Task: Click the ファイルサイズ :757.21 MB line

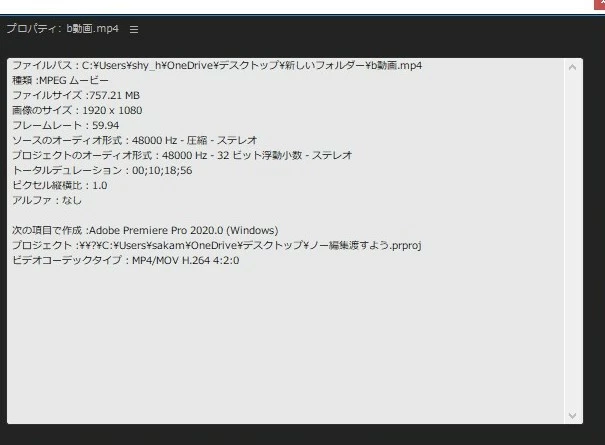Action: coord(76,95)
